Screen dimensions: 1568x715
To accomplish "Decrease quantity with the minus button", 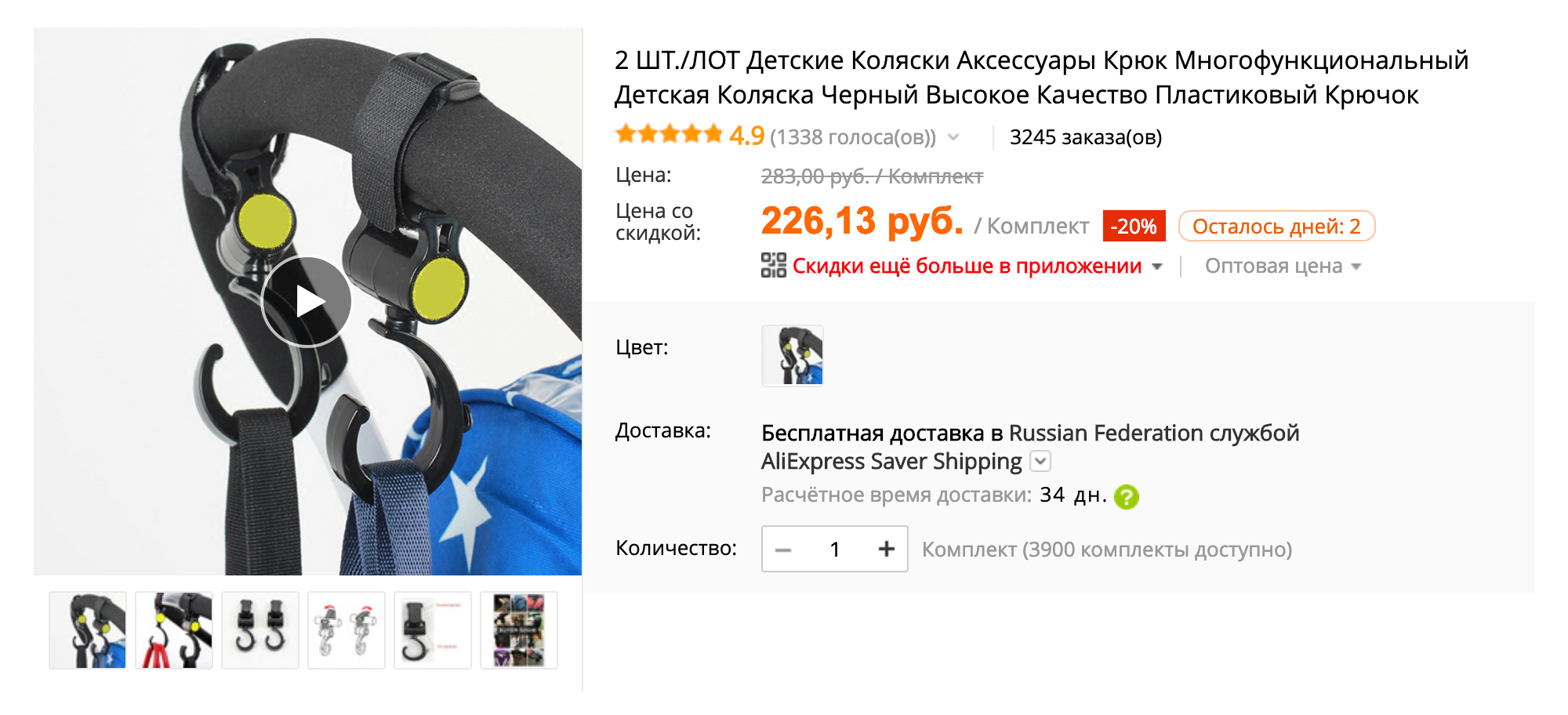I will pos(782,550).
